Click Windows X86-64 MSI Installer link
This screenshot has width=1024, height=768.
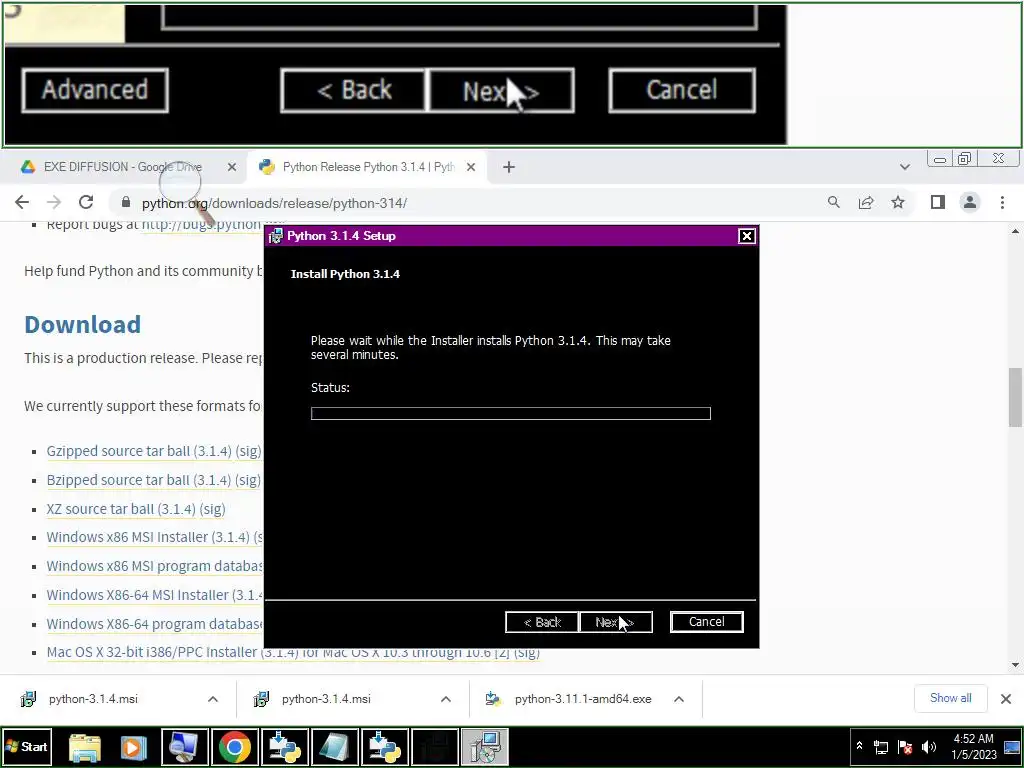pyautogui.click(x=154, y=595)
